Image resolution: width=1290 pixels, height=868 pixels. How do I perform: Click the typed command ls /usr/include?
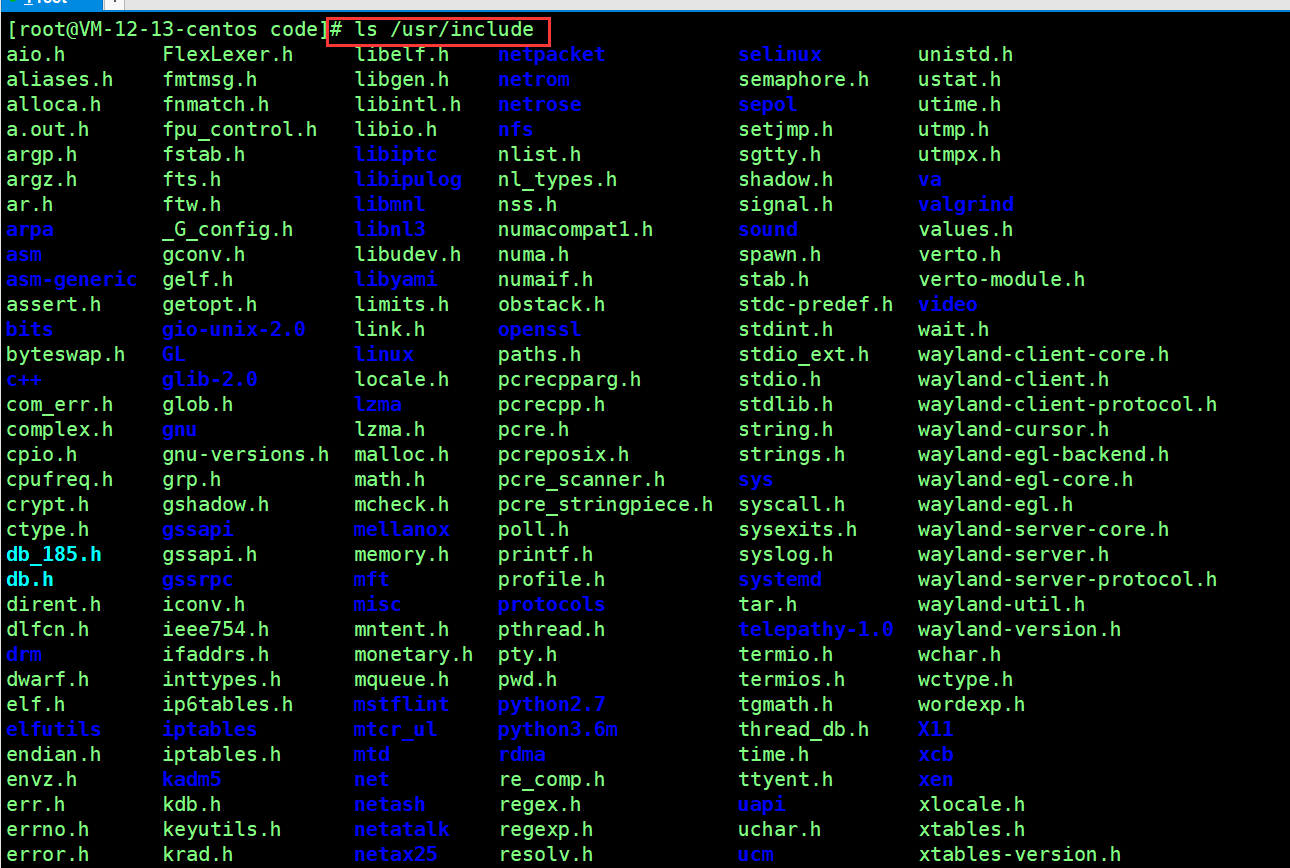point(444,30)
